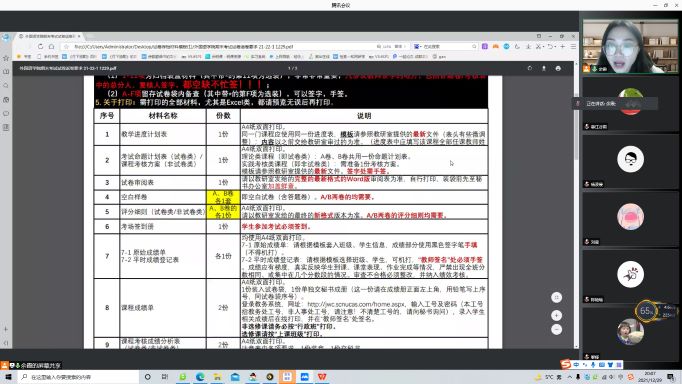Open the browser undo-close dropdown arrow

point(555,46)
